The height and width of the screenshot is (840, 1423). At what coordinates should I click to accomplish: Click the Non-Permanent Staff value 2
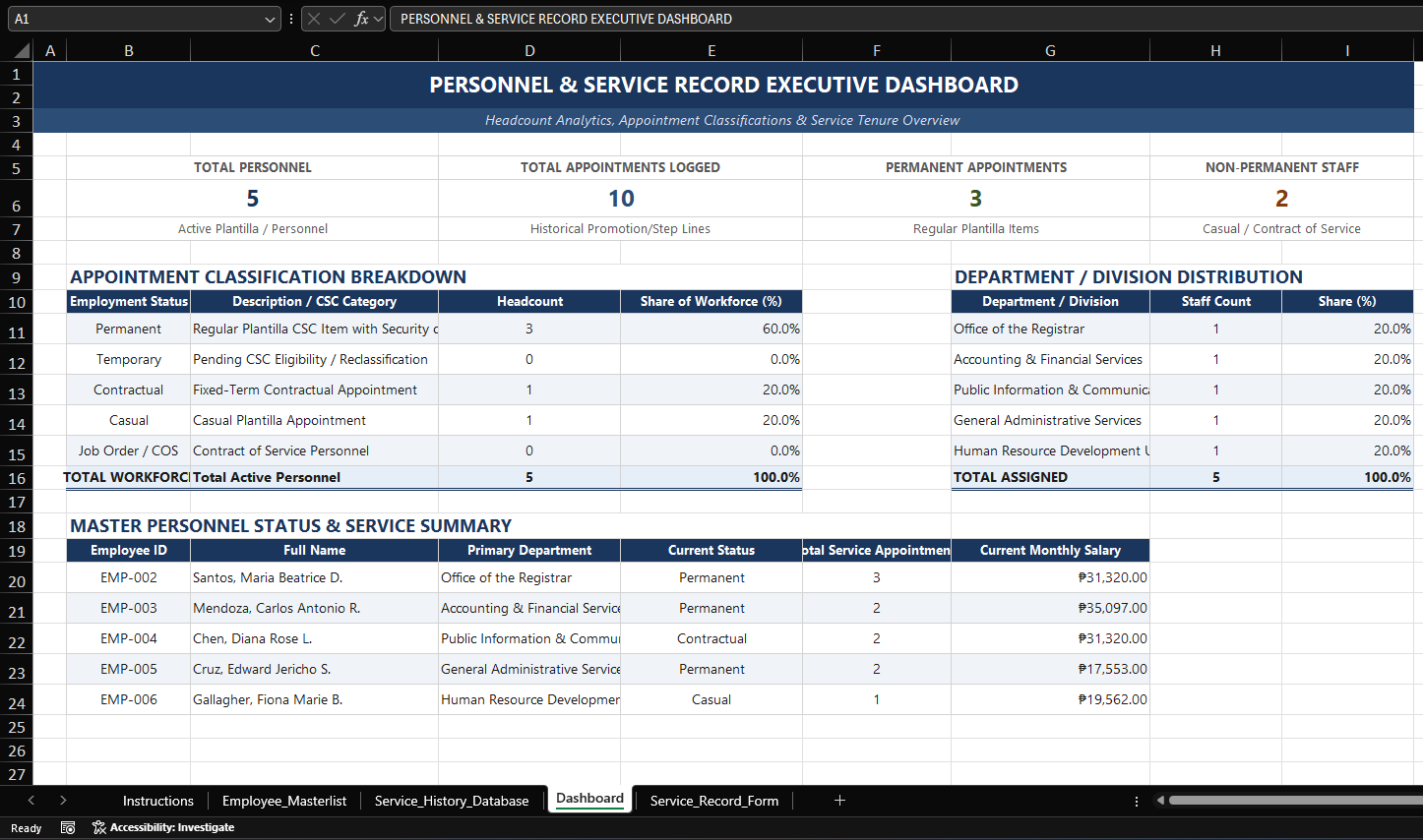click(x=1281, y=199)
